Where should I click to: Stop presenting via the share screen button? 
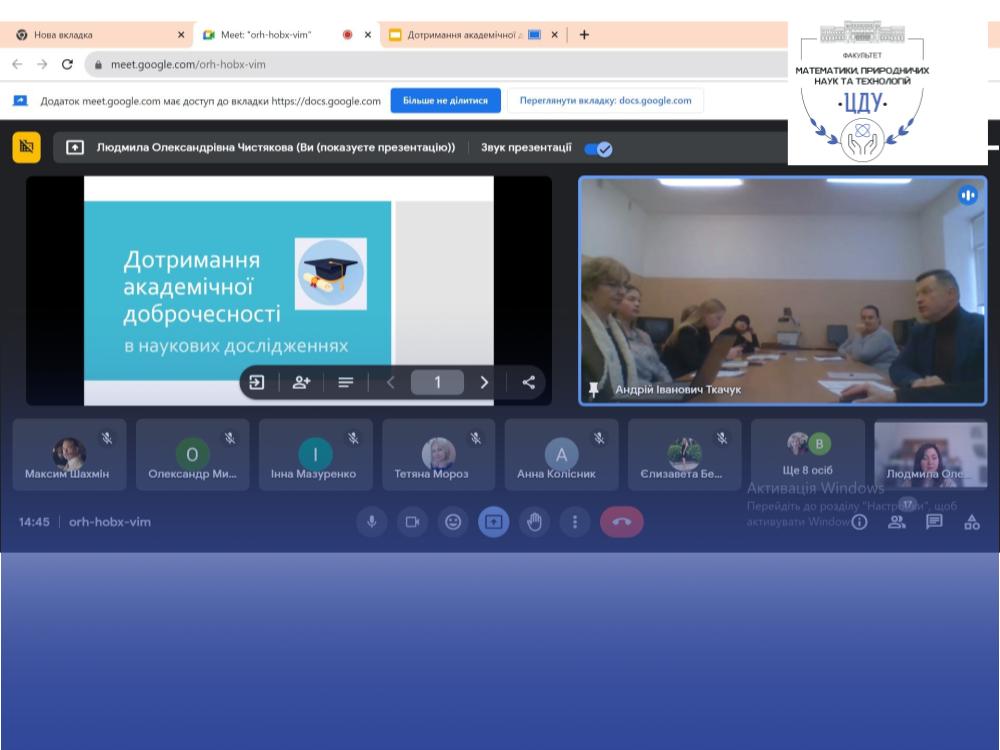[493, 522]
